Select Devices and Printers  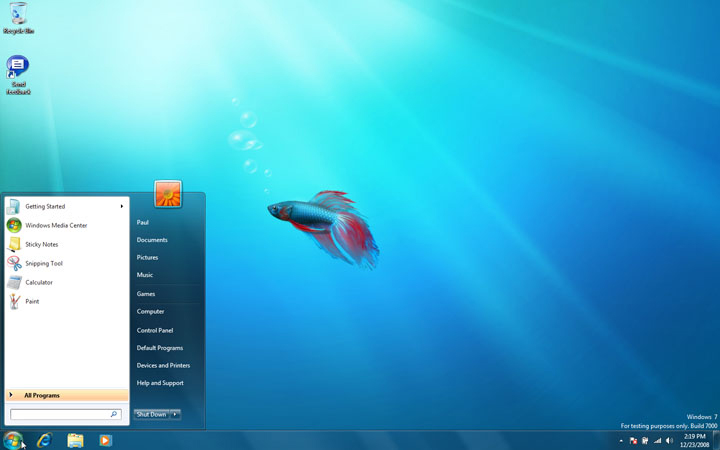coord(163,365)
